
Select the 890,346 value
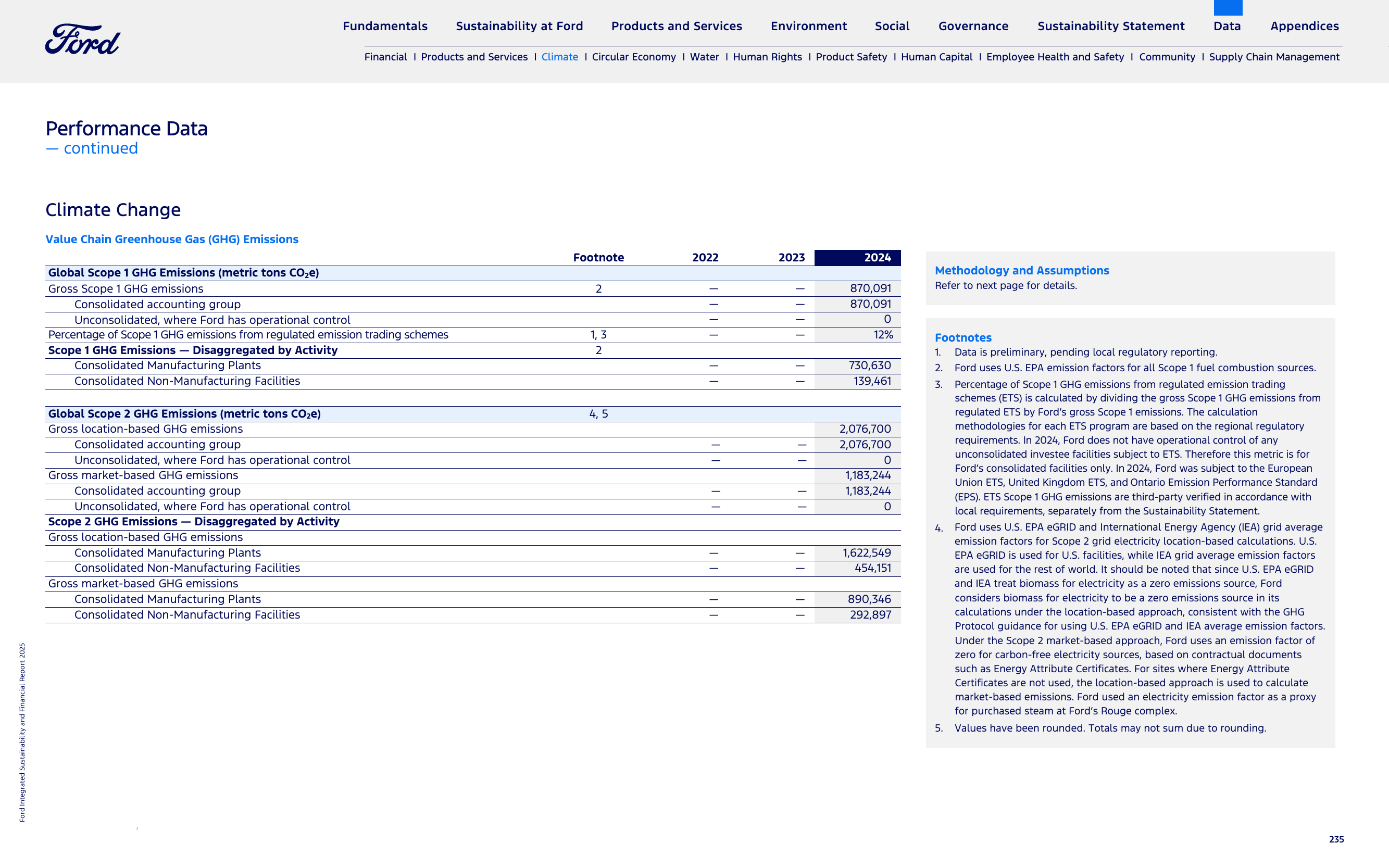click(869, 599)
